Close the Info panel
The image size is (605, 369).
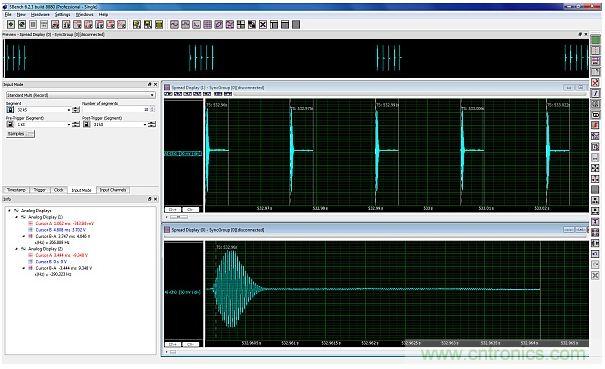155,199
